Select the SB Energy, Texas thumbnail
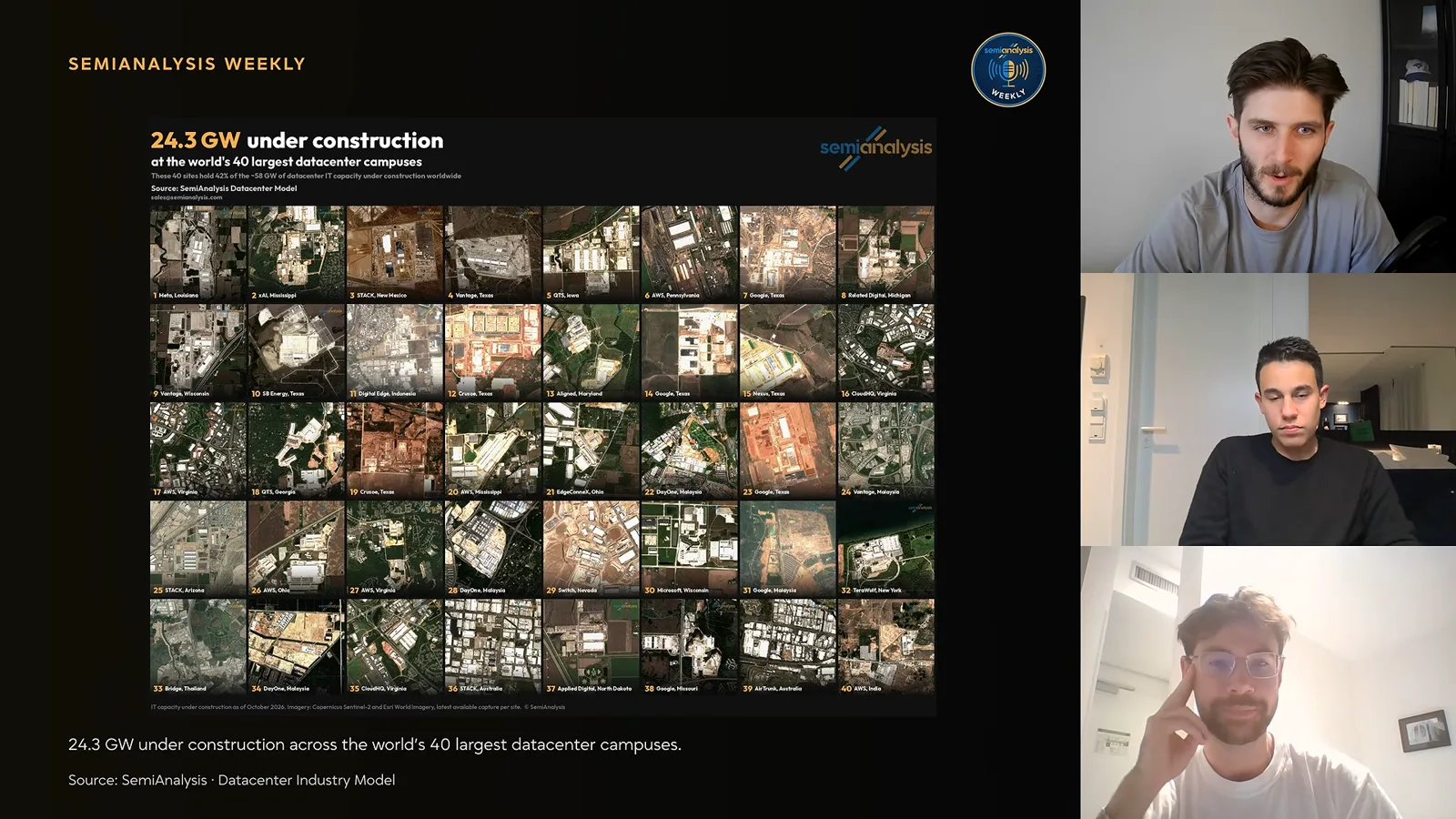This screenshot has width=1456, height=819. point(297,351)
